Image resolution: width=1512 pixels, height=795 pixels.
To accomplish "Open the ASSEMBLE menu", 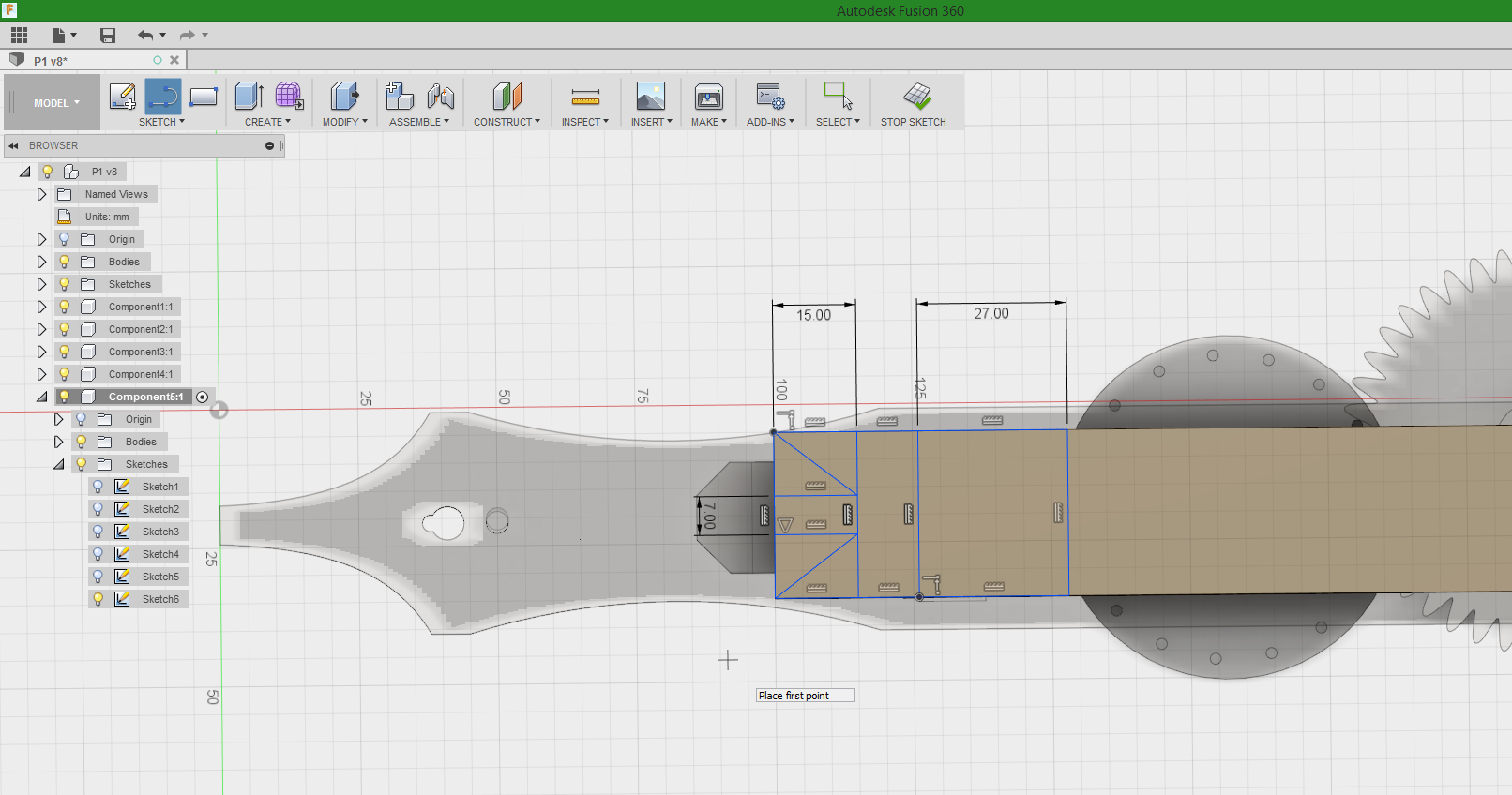I will pyautogui.click(x=419, y=122).
